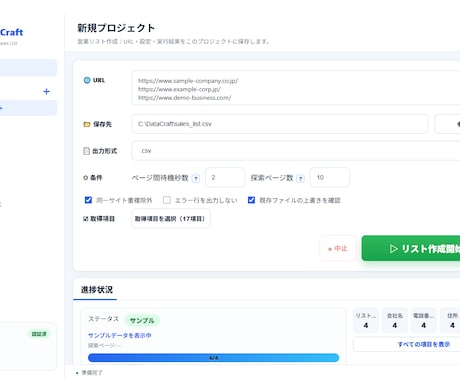The height and width of the screenshot is (380, 460).
Task: Click the サンプルデータを表示中 text
Action: (120, 335)
